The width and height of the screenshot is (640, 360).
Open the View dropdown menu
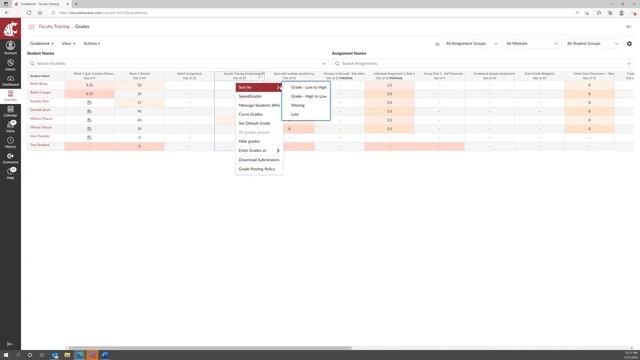coord(68,44)
